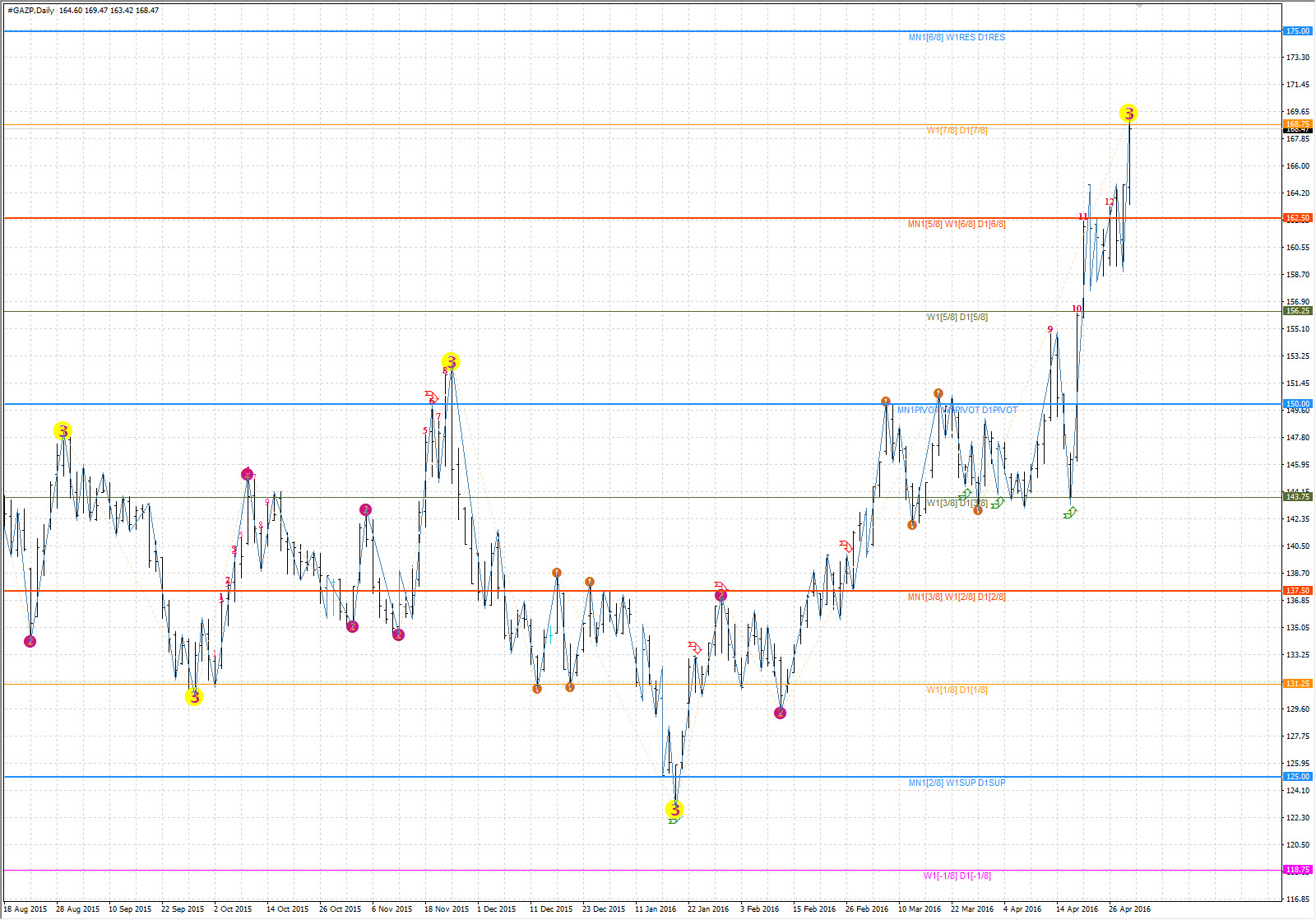Select the green arrow below the mid-April 2016 low
Viewport: 1316px width, 920px height.
pyautogui.click(x=1069, y=513)
